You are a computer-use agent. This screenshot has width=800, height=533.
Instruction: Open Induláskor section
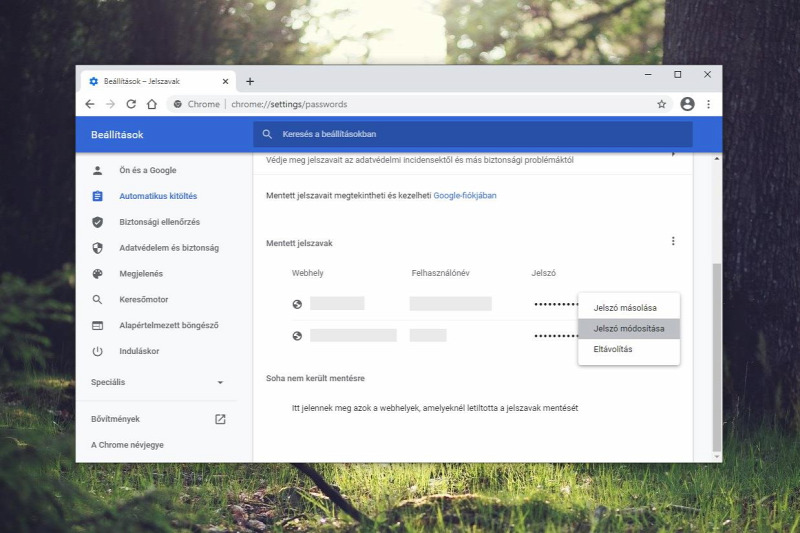pyautogui.click(x=139, y=351)
